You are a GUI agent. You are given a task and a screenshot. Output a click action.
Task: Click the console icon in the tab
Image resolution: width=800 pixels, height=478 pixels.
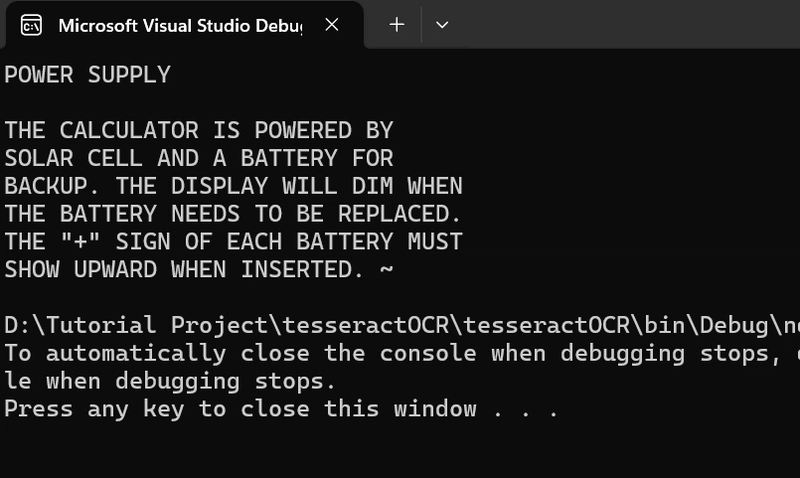[31, 25]
